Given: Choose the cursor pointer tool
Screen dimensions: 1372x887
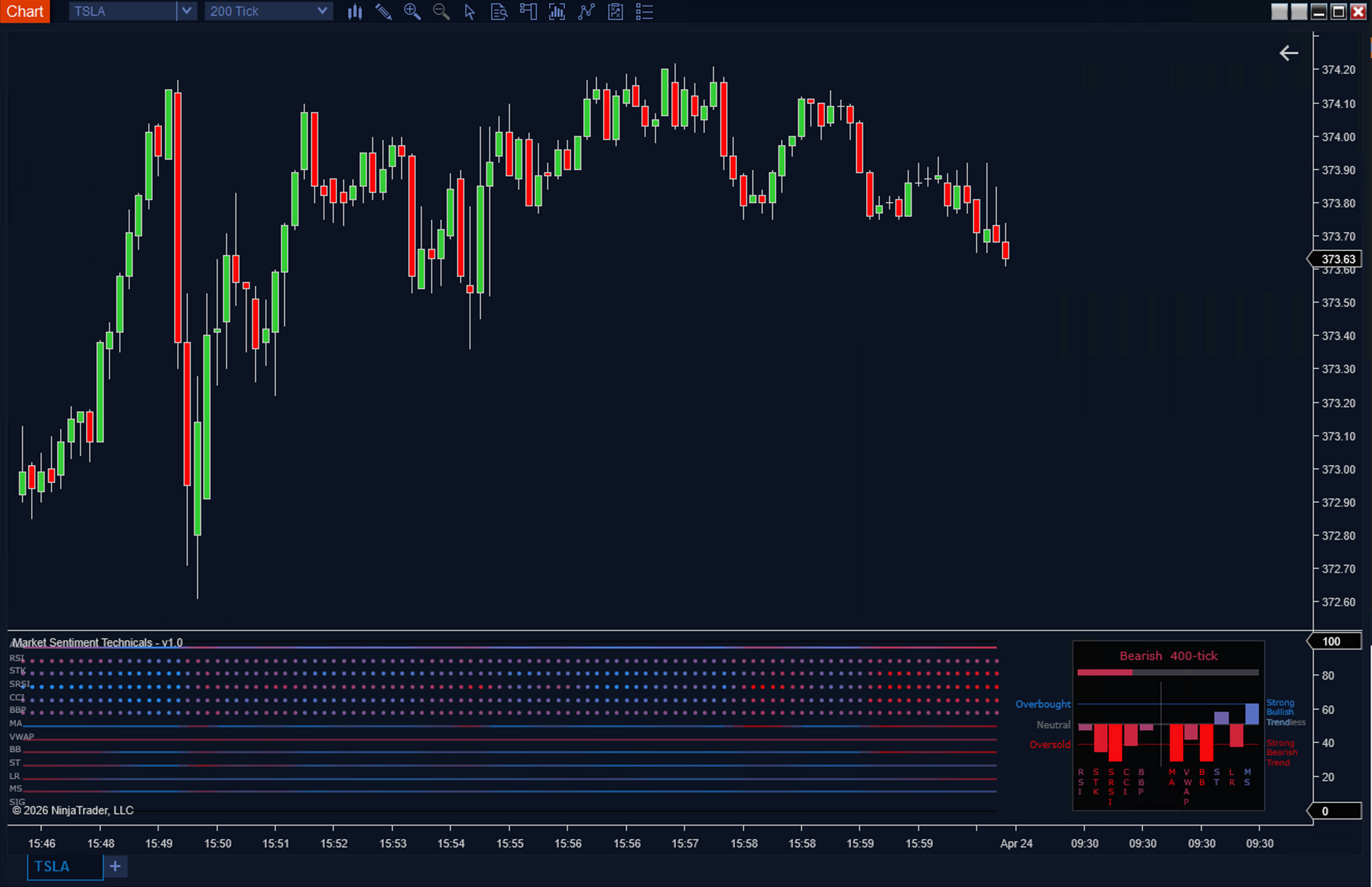Looking at the screenshot, I should 470,11.
